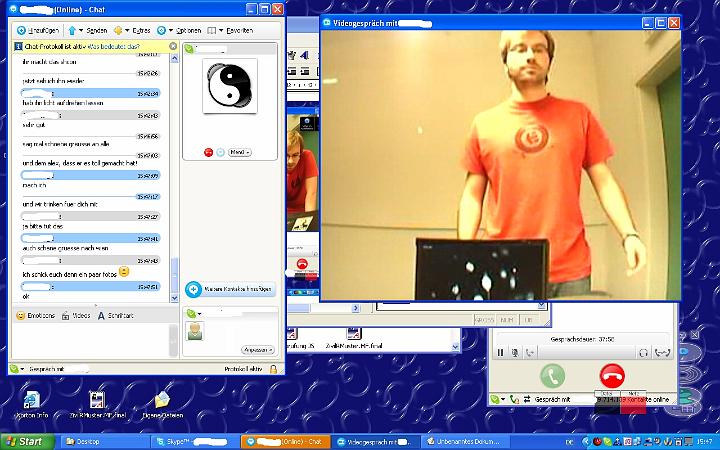Open the Menü dropdown under the avatar
The height and width of the screenshot is (450, 720).
tap(240, 152)
